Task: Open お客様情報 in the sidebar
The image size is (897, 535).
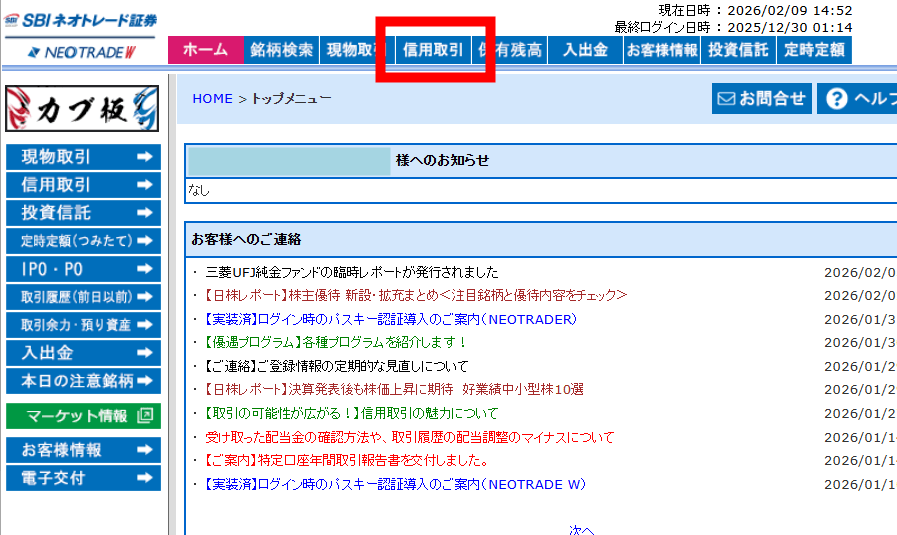Action: coord(83,450)
